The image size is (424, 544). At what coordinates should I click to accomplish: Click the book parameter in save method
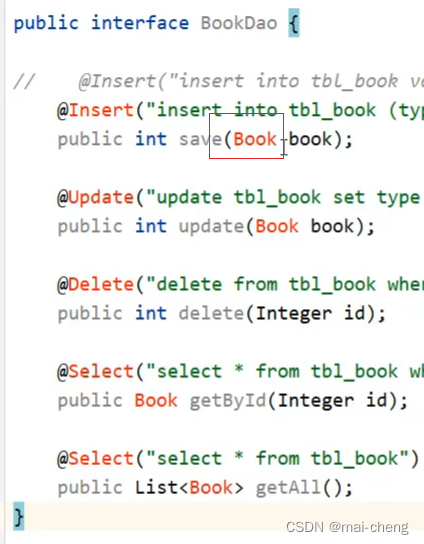point(310,139)
